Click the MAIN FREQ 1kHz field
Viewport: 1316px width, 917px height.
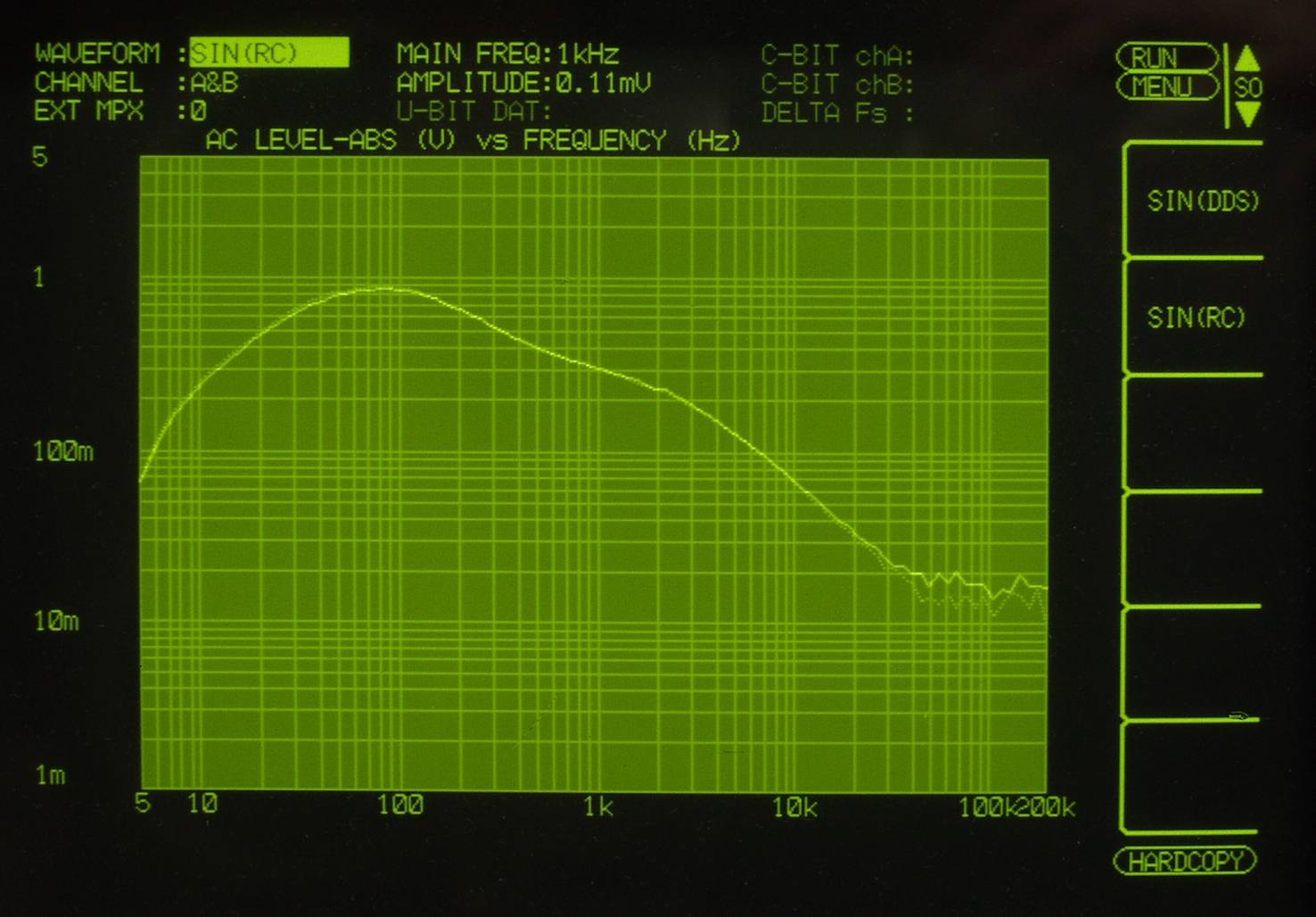(507, 54)
